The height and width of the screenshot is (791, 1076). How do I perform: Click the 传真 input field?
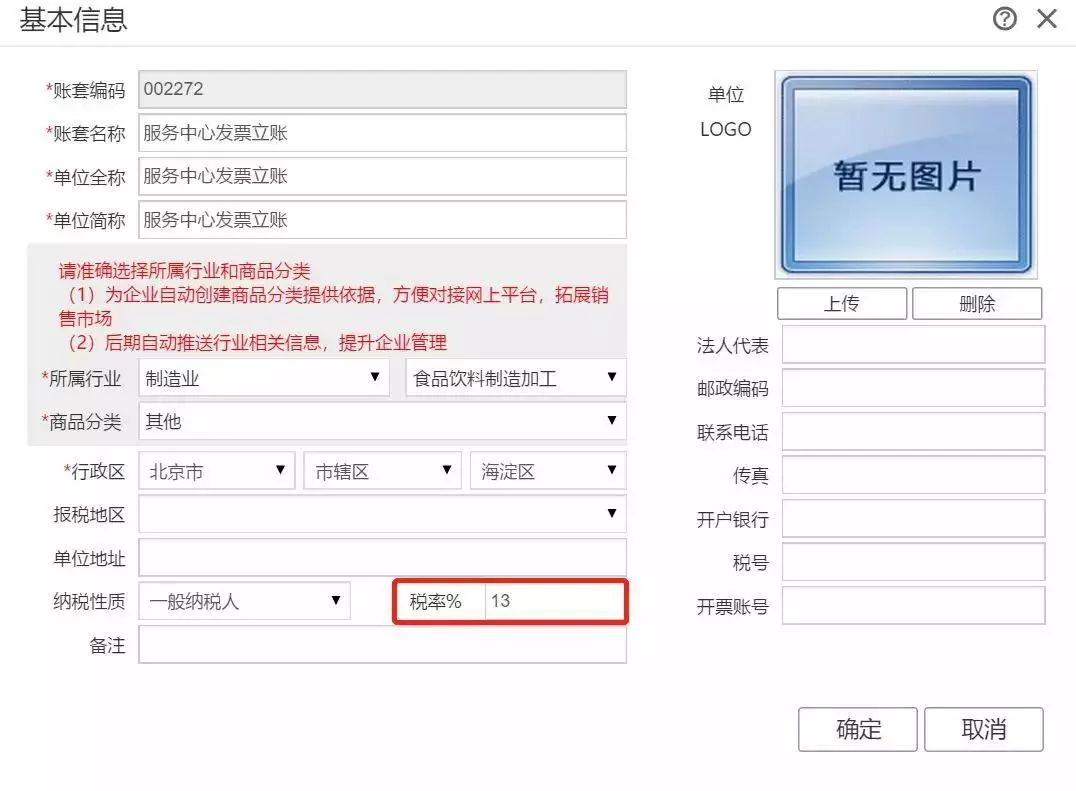[913, 475]
